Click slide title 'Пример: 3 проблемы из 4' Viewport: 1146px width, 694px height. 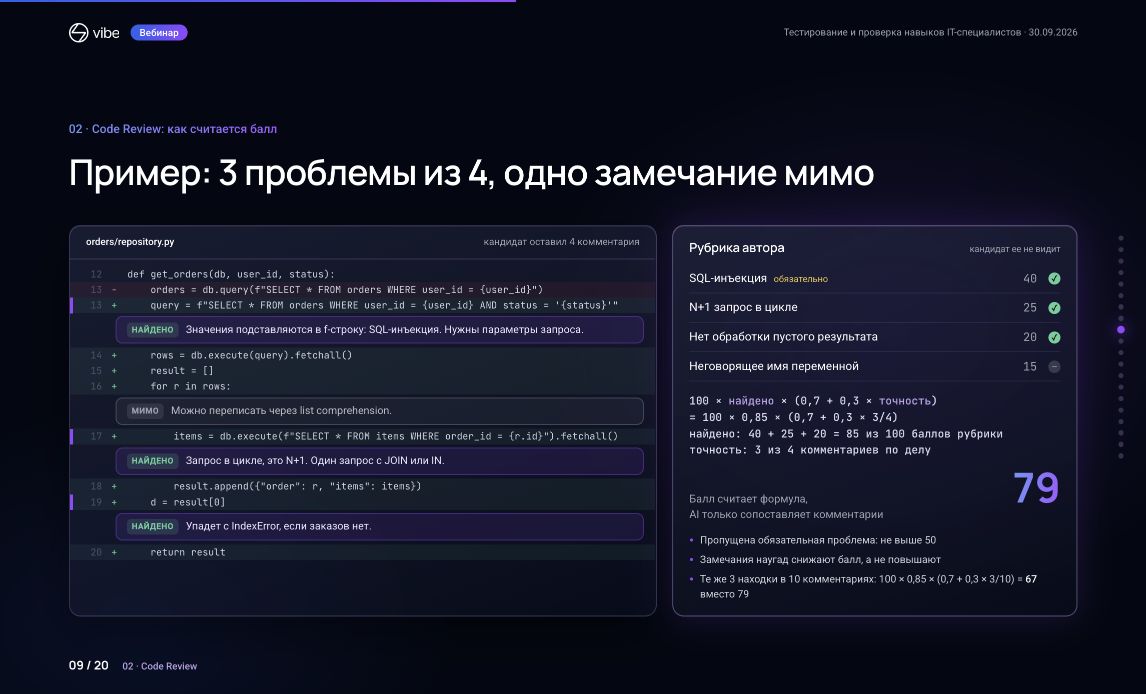click(471, 173)
